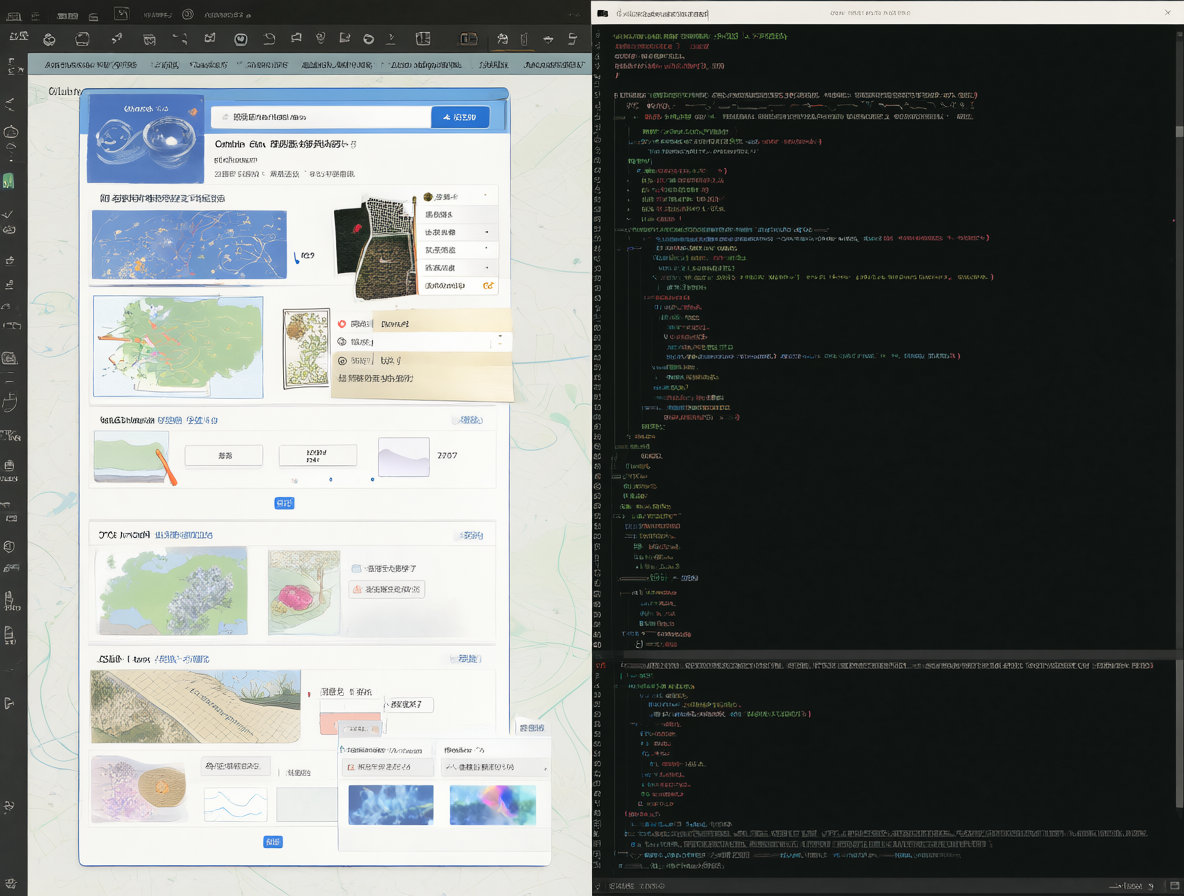This screenshot has width=1184, height=896.
Task: Open the rainbow iridescent thumbnail in popup
Action: (x=492, y=805)
